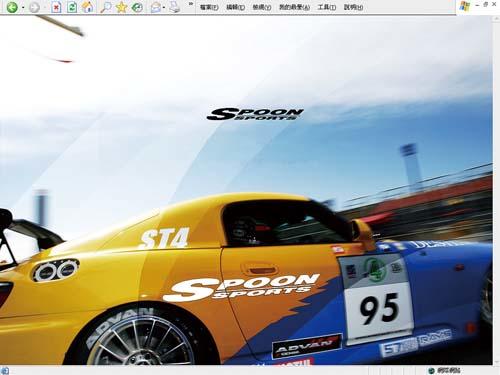
Task: Click the green Back arrow button
Action: tap(12, 7)
